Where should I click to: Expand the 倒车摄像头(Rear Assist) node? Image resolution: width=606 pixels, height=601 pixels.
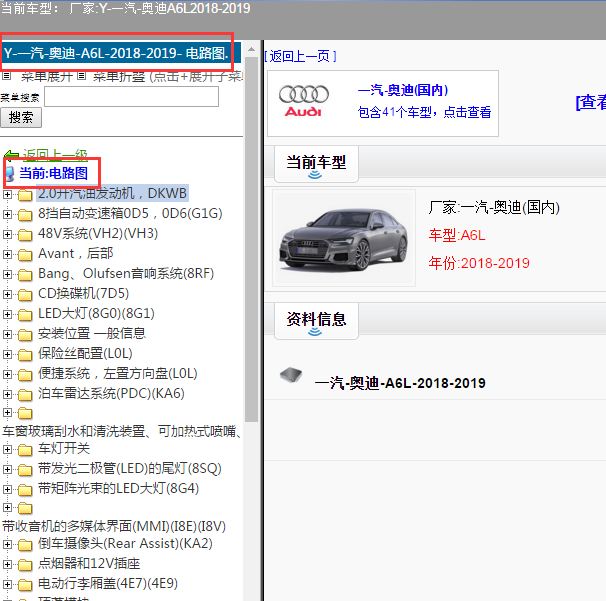click(x=7, y=545)
